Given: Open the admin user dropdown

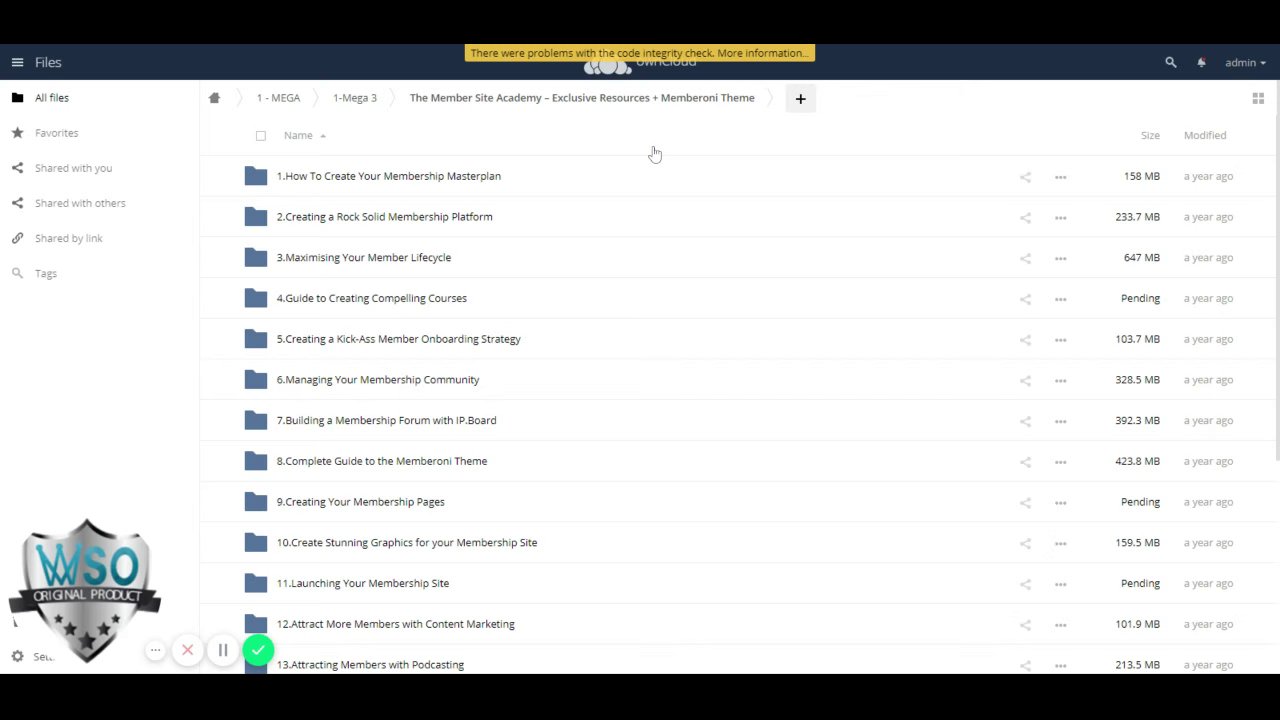Looking at the screenshot, I should 1245,62.
